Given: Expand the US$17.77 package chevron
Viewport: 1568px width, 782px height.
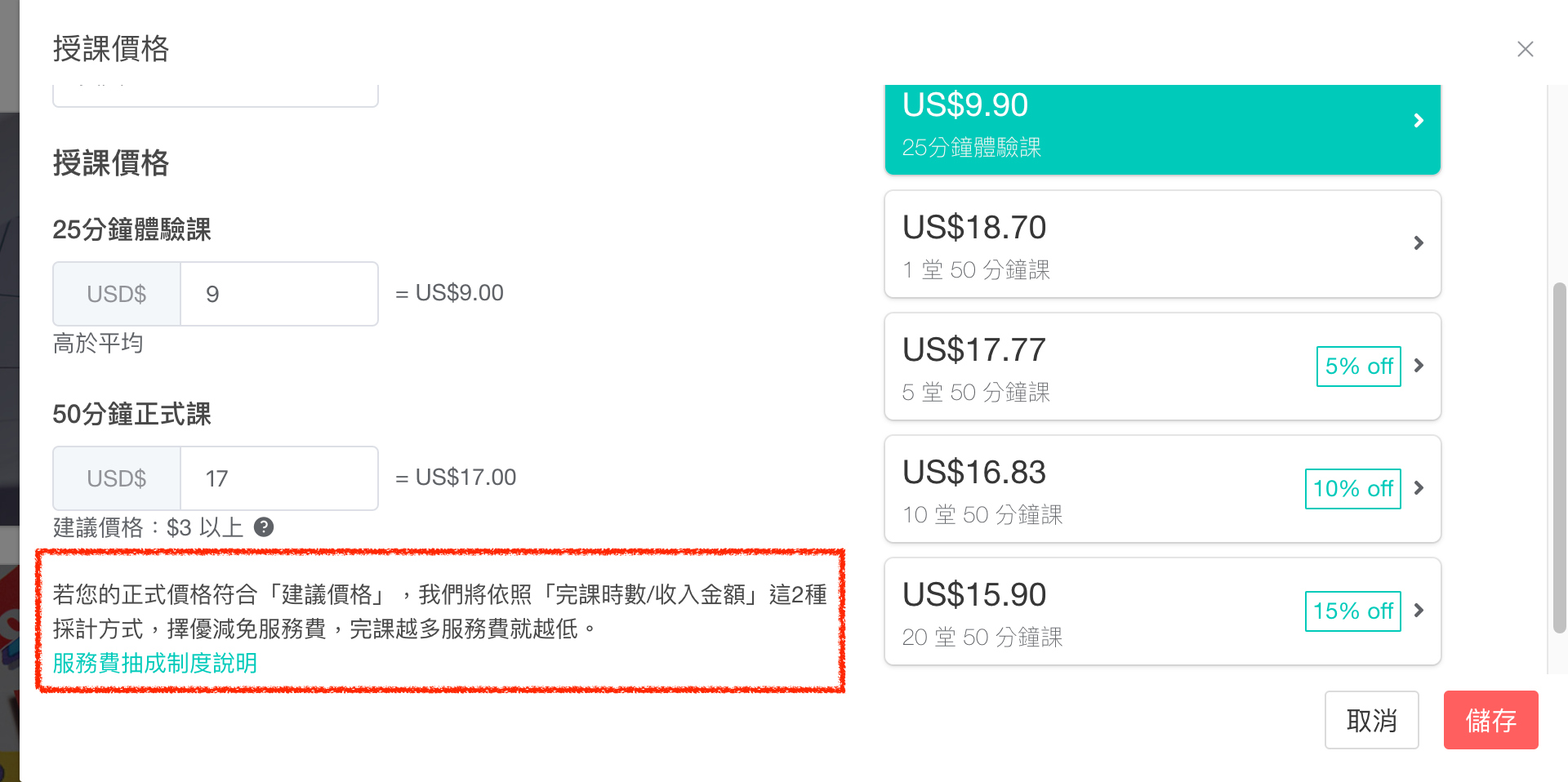Looking at the screenshot, I should coord(1419,366).
